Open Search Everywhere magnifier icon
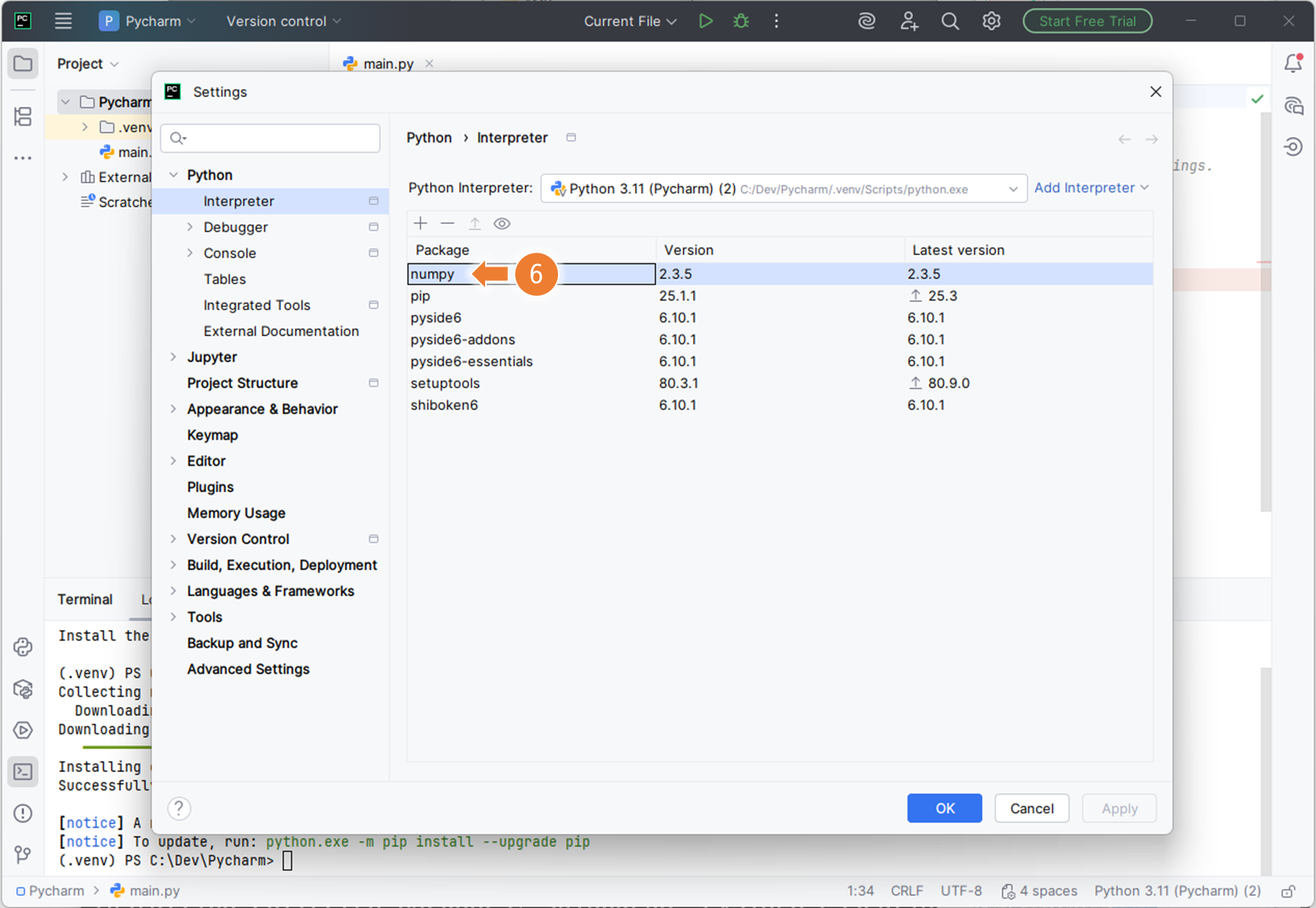This screenshot has height=908, width=1316. pos(950,21)
